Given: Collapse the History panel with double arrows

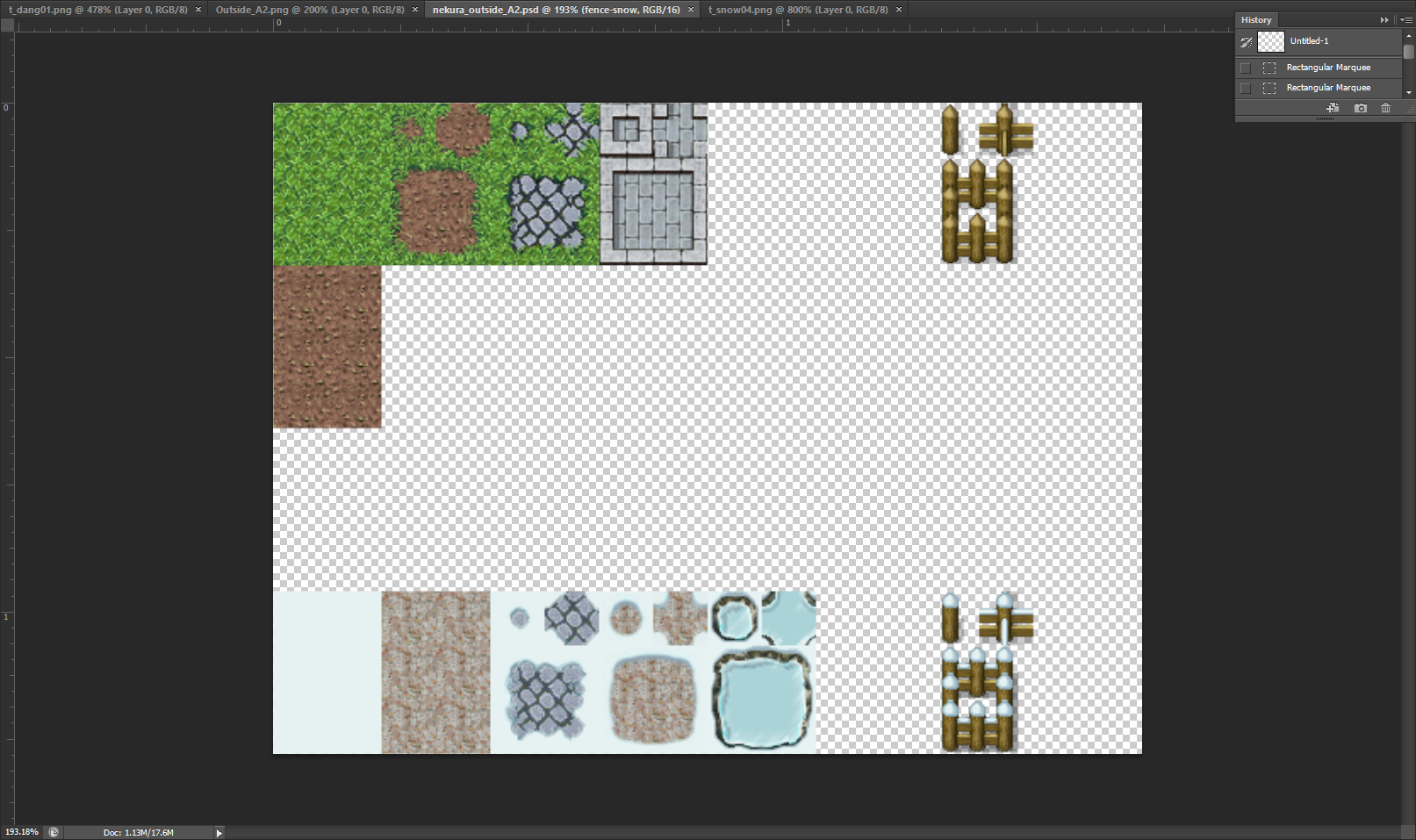Looking at the screenshot, I should [x=1384, y=20].
